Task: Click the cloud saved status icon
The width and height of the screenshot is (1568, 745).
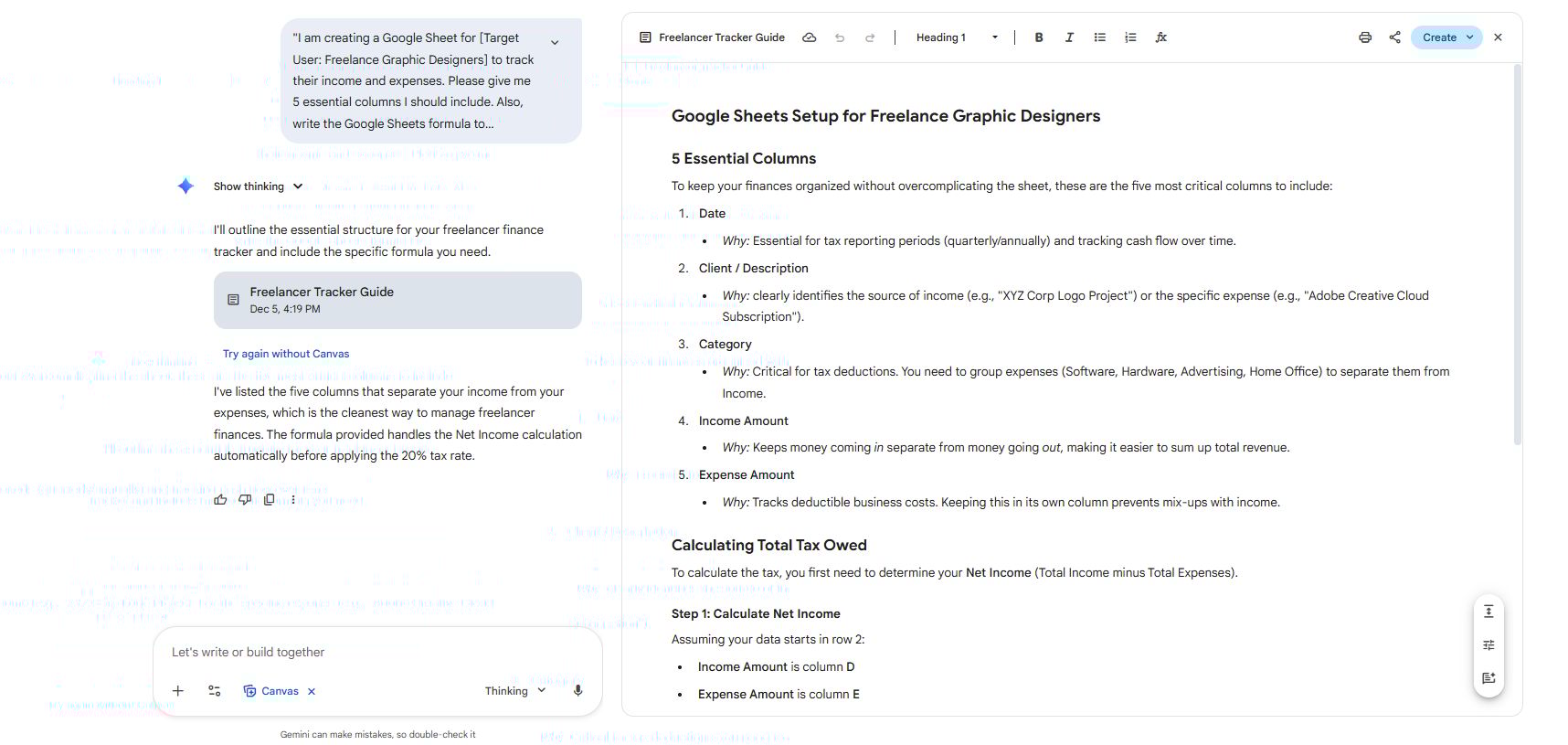Action: 809,37
